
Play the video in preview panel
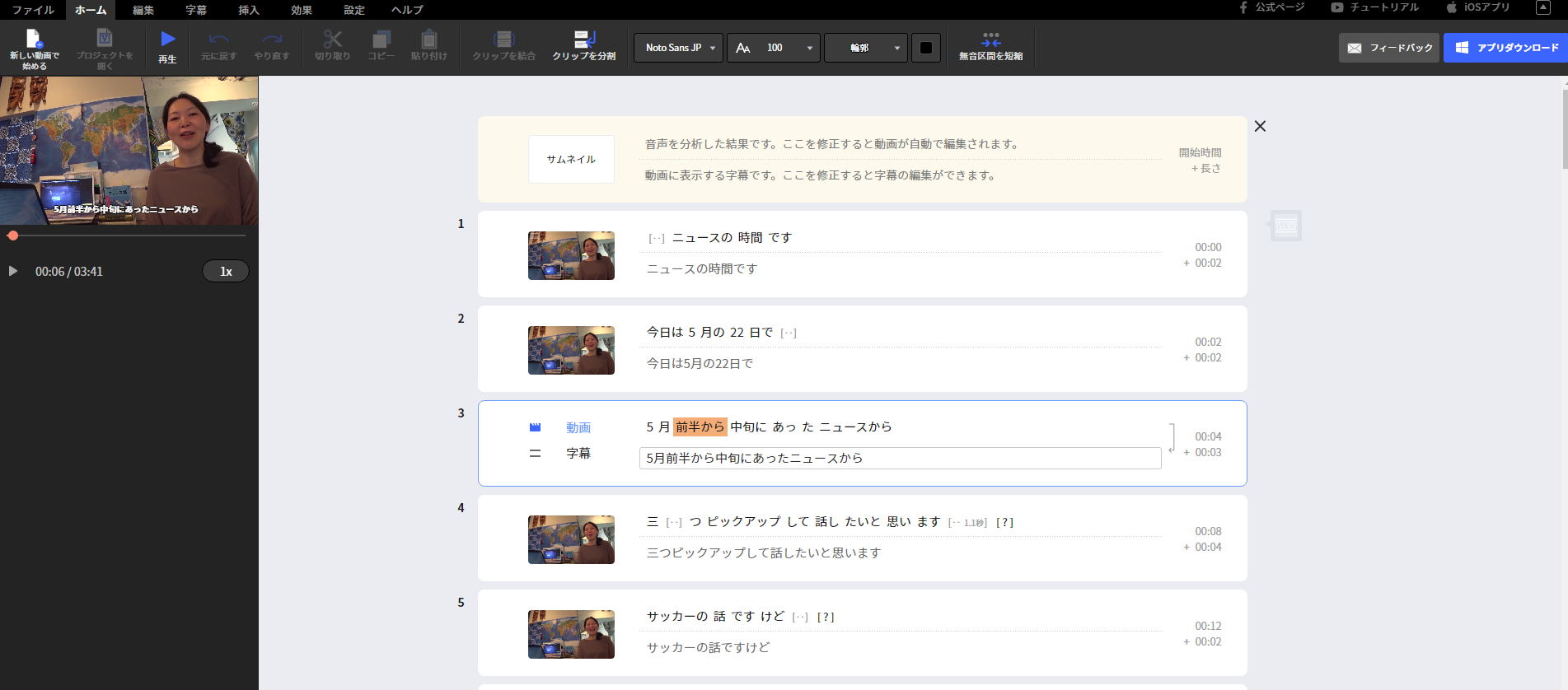13,271
